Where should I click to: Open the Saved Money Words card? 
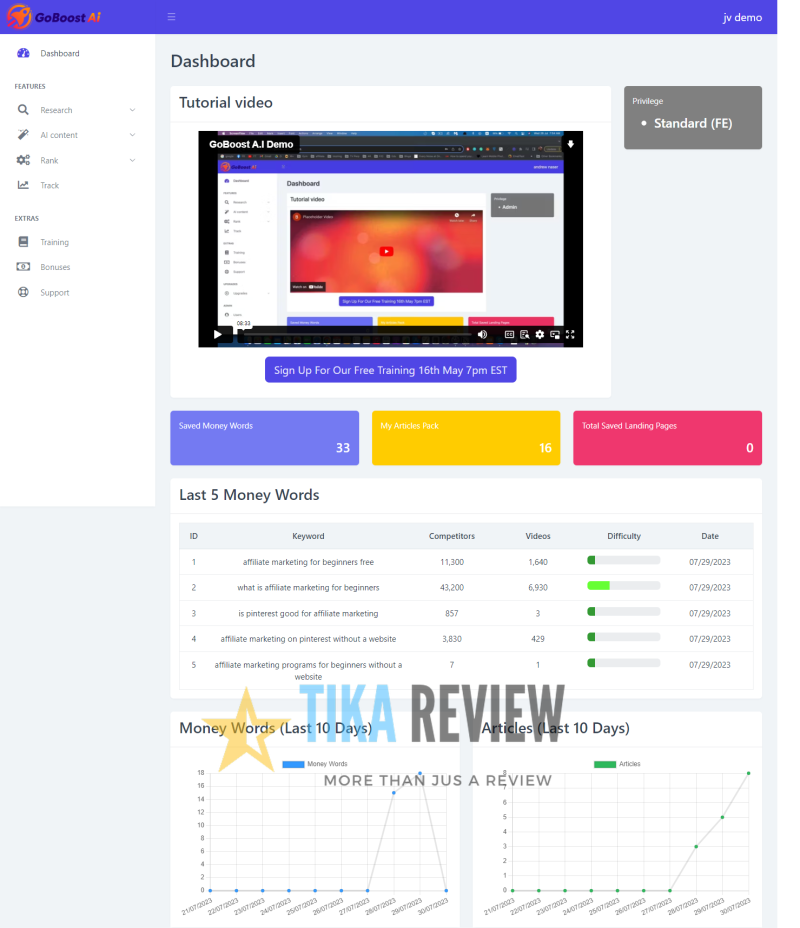264,438
